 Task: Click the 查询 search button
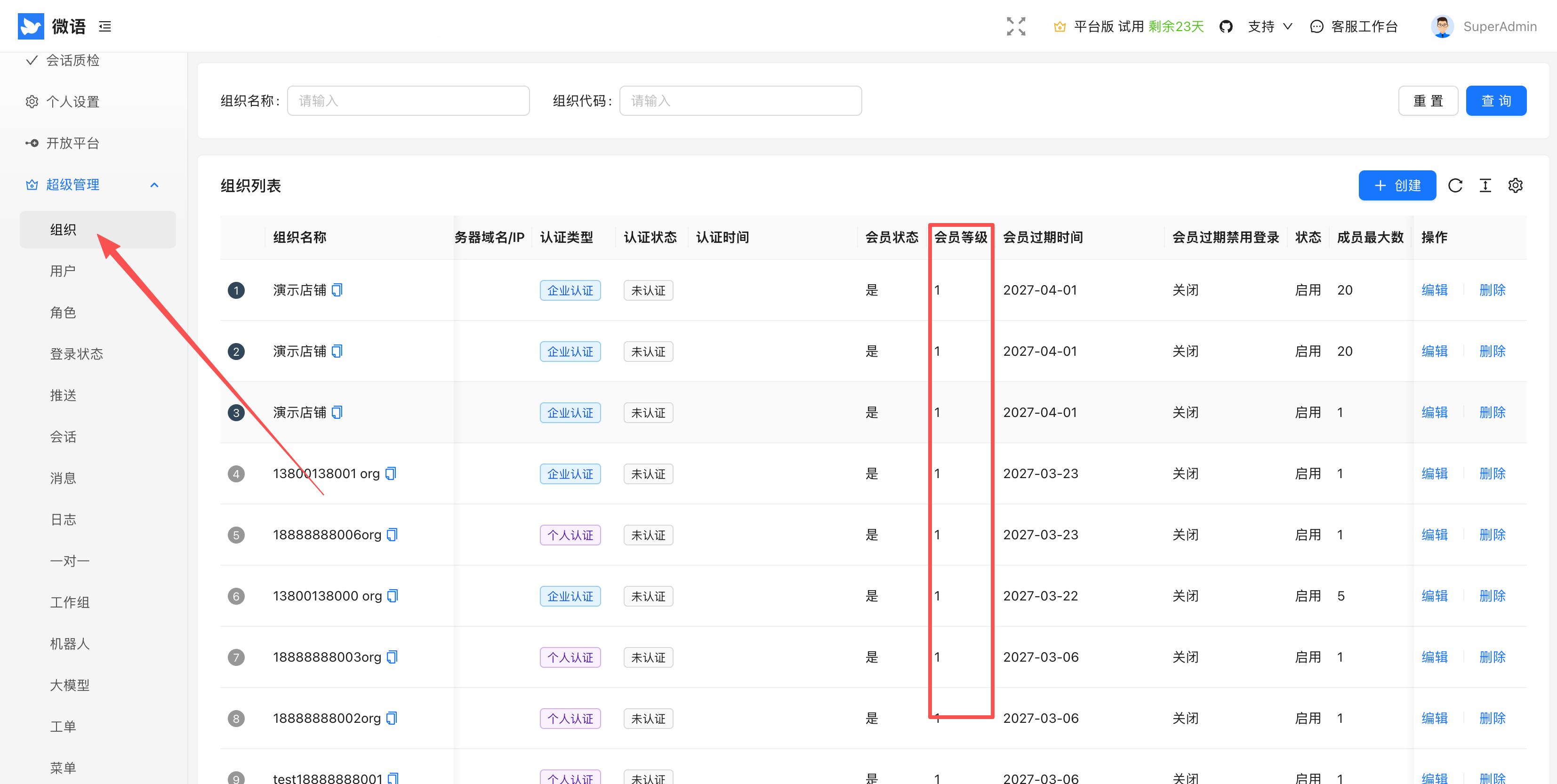pyautogui.click(x=1496, y=101)
